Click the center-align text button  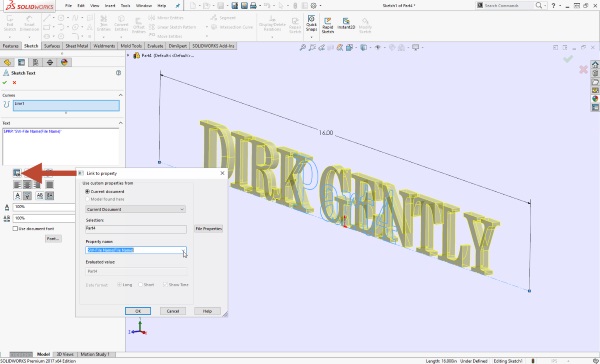(x=27, y=185)
